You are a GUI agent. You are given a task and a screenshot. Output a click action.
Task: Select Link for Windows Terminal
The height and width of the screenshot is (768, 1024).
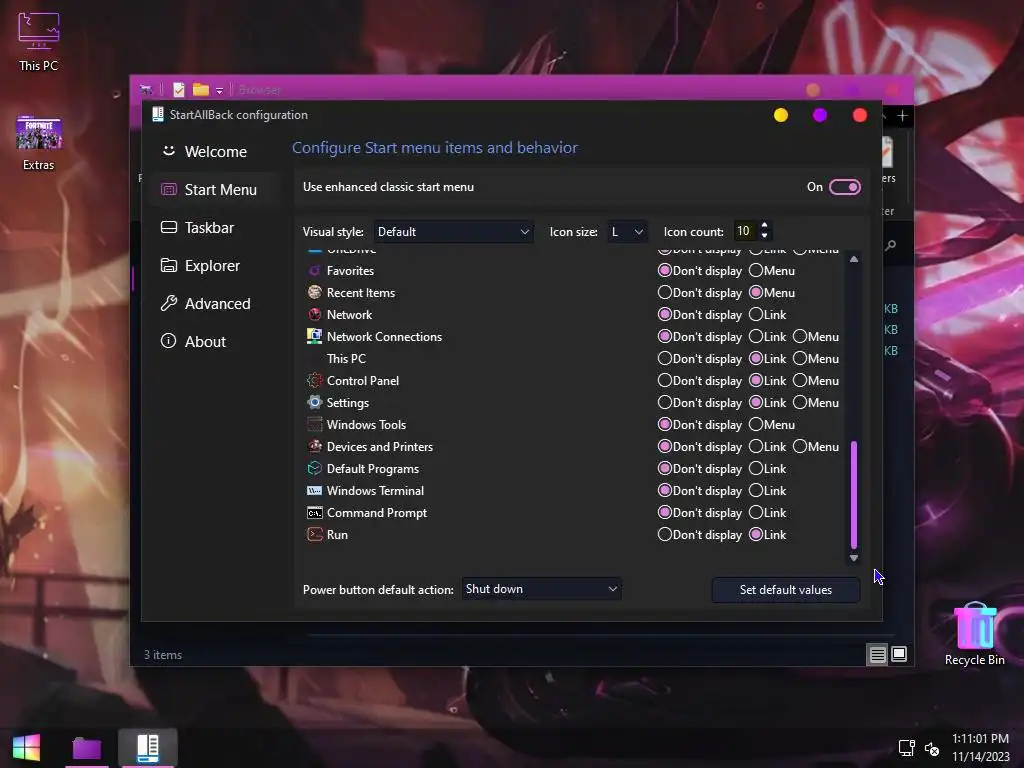(756, 491)
